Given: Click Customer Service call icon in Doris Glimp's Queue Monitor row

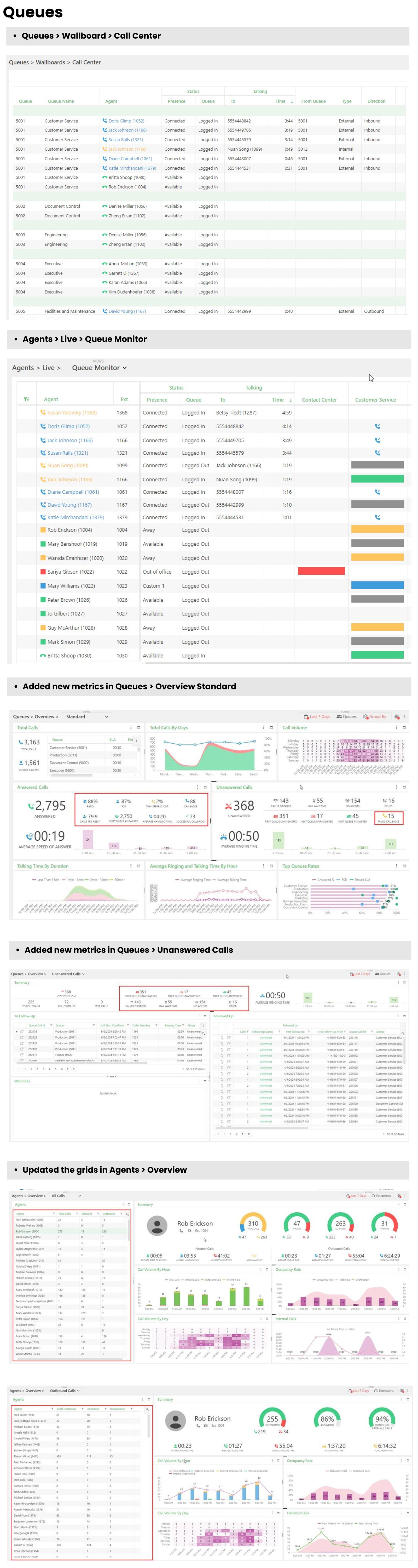Looking at the screenshot, I should [x=377, y=426].
